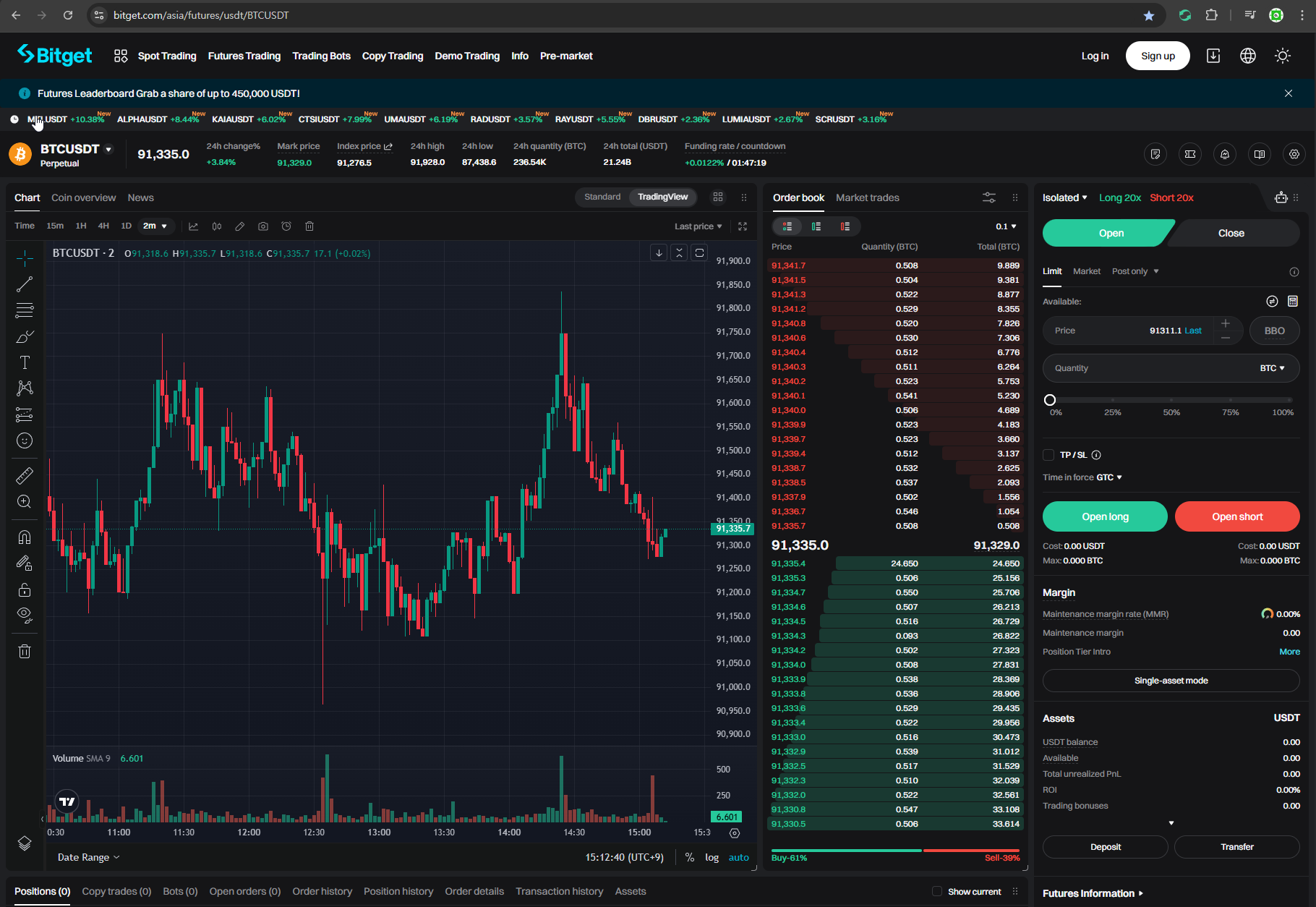Image resolution: width=1316 pixels, height=907 pixels.
Task: Open trading preferences gear icon
Action: 1294,154
